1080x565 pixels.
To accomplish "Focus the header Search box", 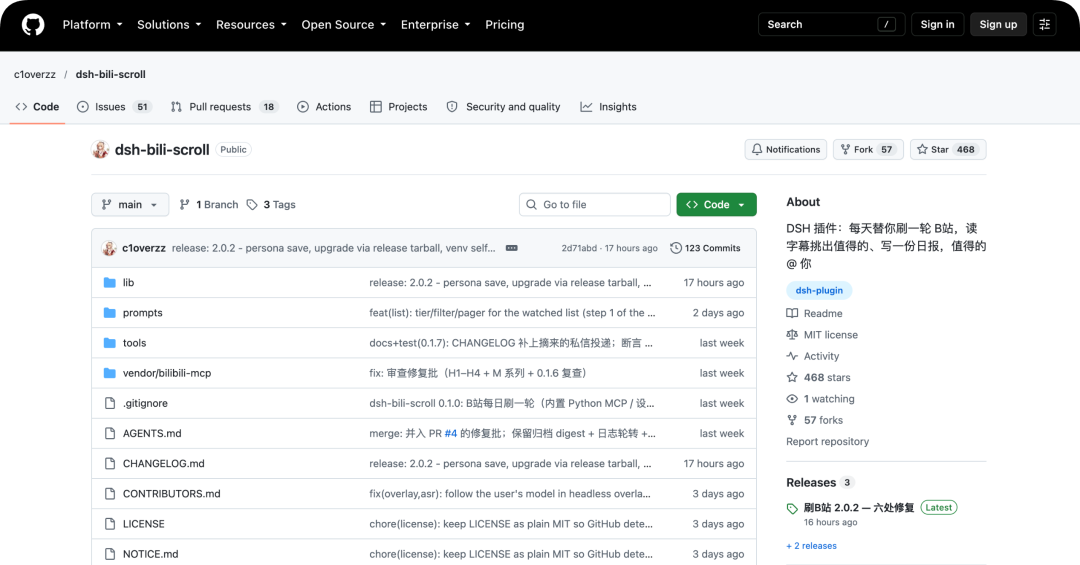I will point(831,24).
